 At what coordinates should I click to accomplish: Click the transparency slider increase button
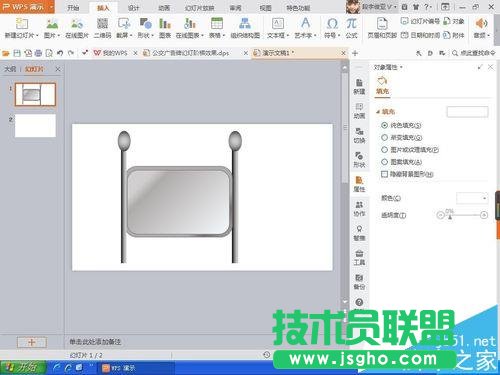coord(484,215)
